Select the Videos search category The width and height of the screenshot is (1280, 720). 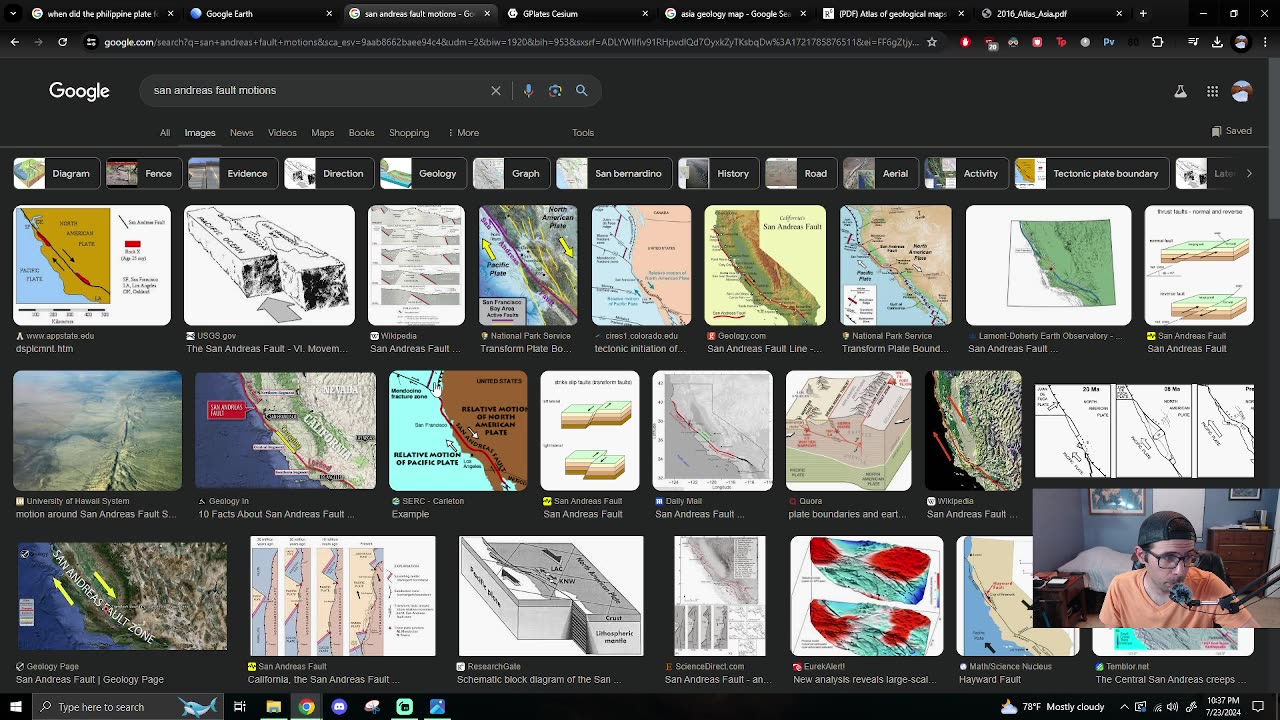click(282, 133)
